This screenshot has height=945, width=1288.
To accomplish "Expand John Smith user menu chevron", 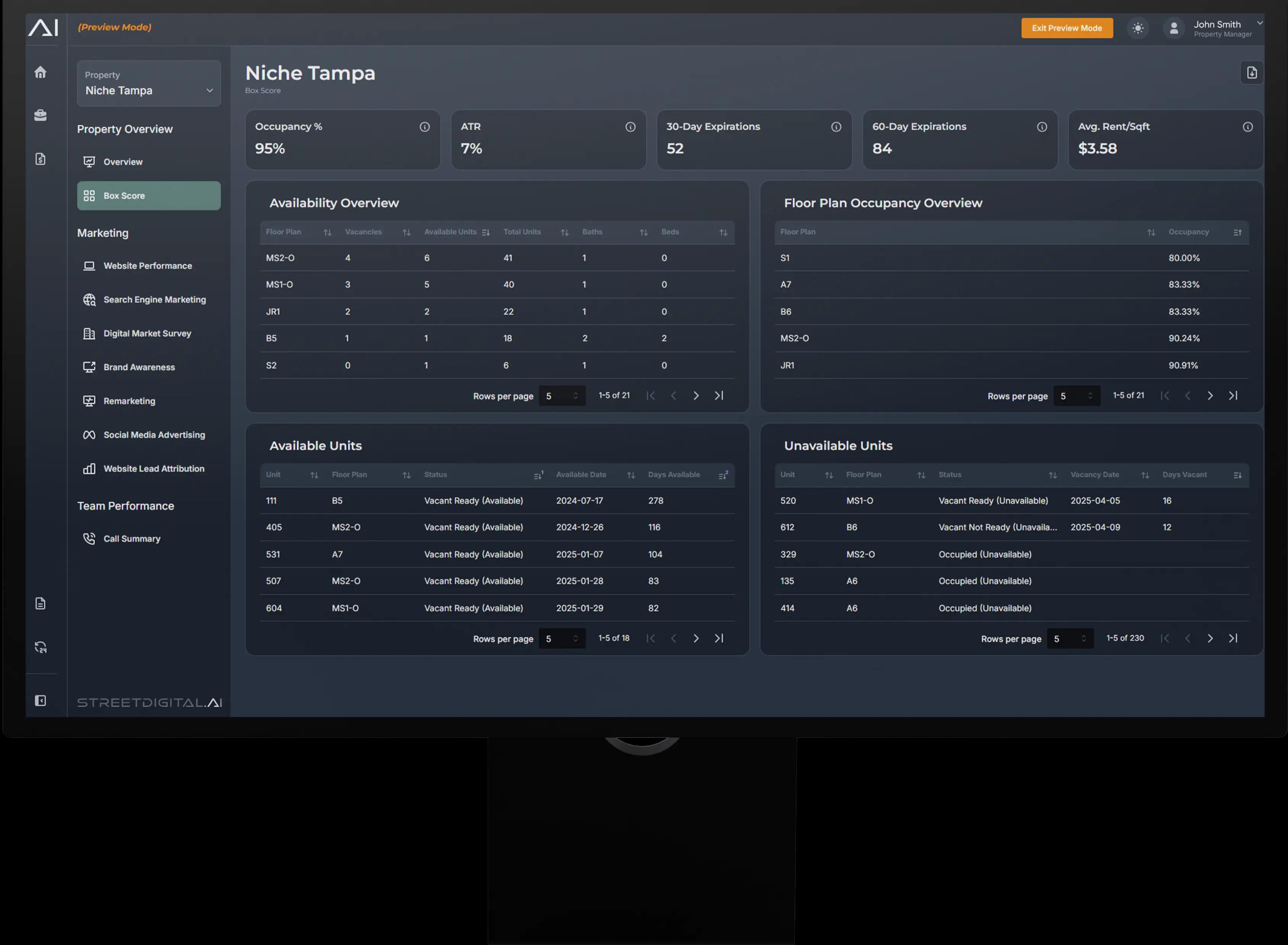I will pyautogui.click(x=1259, y=23).
